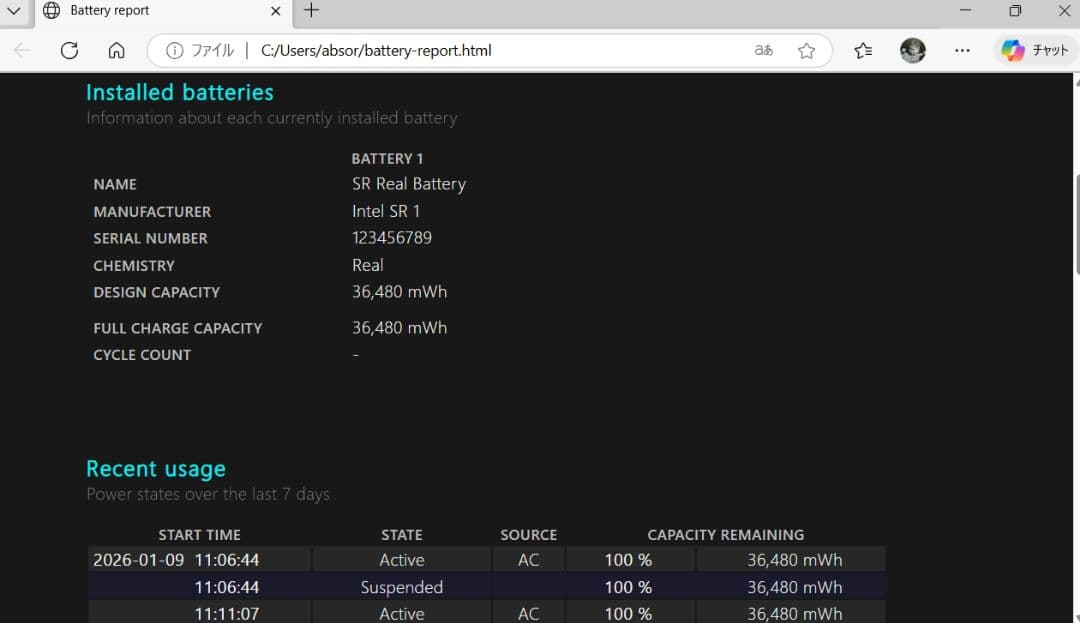Click the Installed batteries heading
1080x623 pixels.
(180, 93)
